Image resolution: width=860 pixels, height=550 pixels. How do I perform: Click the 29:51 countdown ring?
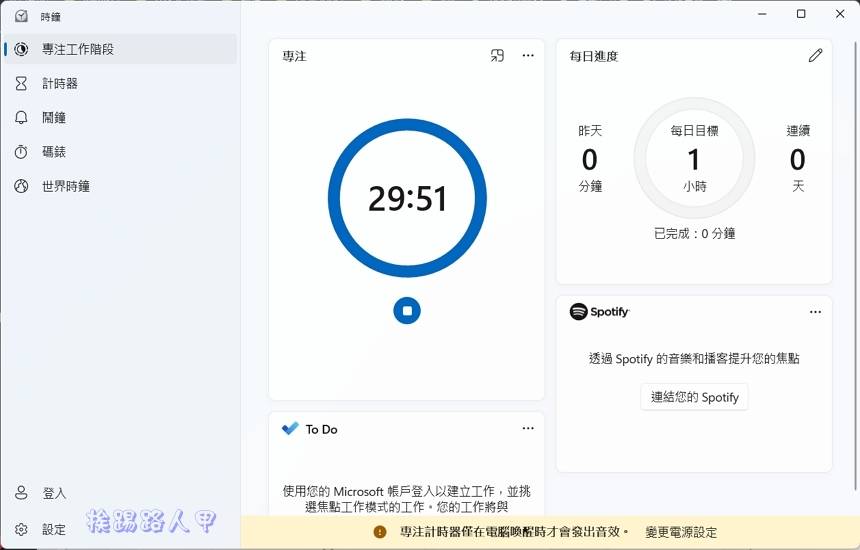(x=407, y=198)
